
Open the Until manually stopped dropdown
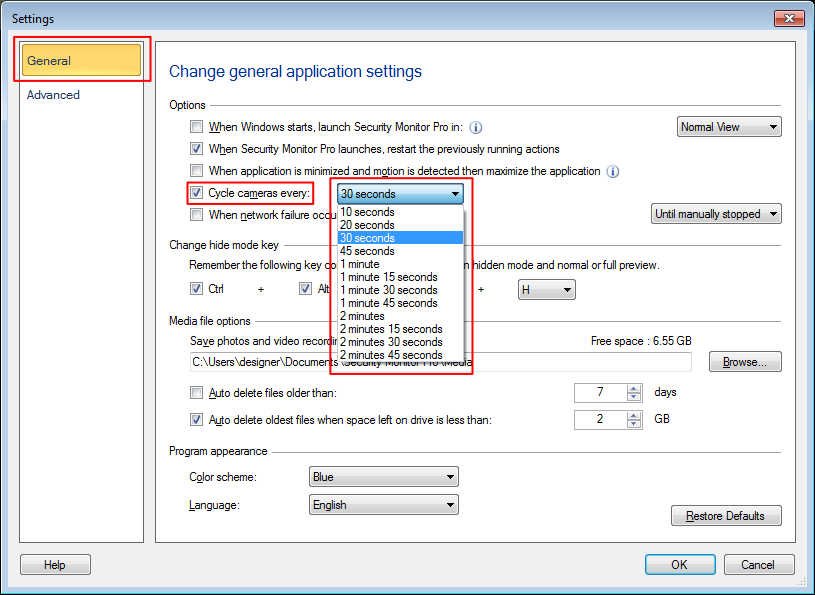716,214
